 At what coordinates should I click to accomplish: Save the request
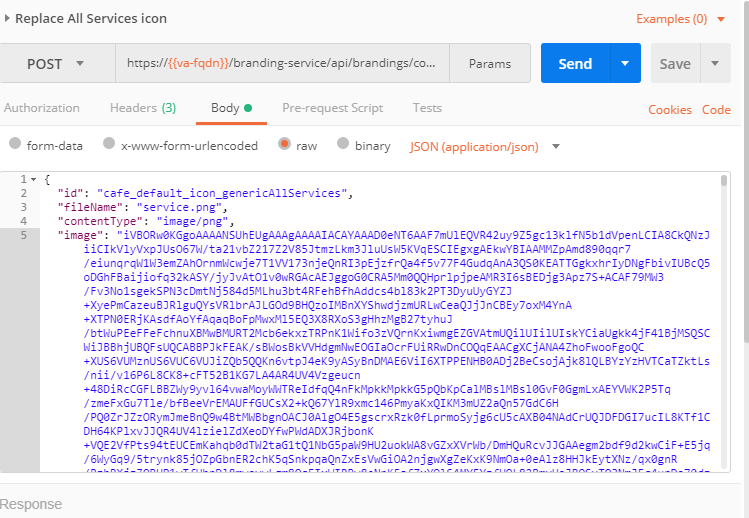[675, 64]
